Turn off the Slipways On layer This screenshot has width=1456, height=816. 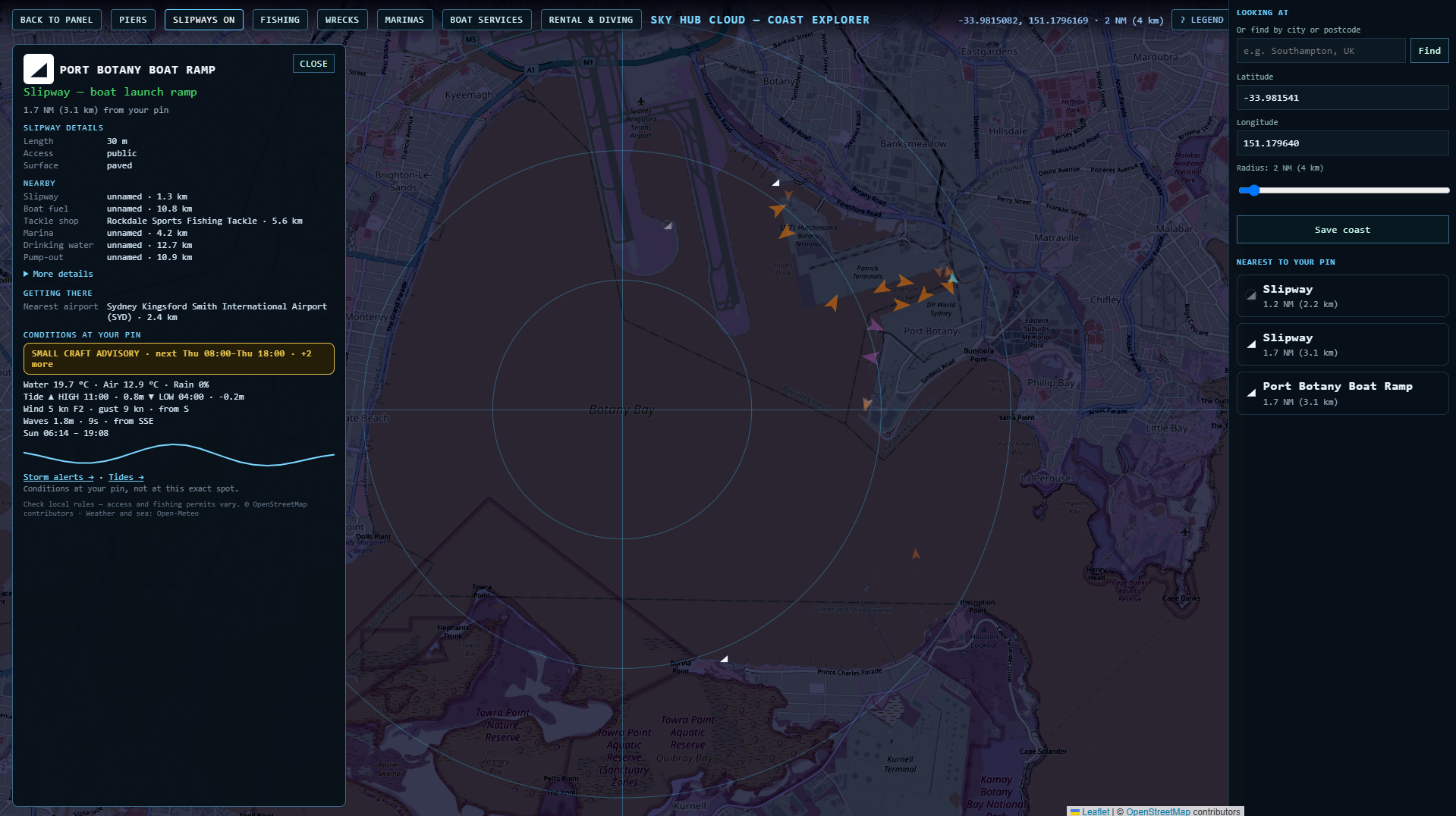(203, 20)
